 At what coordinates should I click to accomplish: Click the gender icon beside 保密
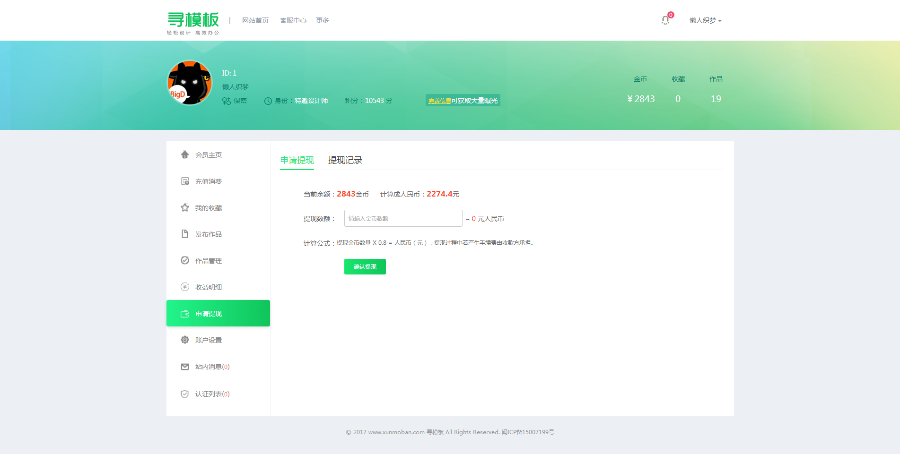[227, 101]
